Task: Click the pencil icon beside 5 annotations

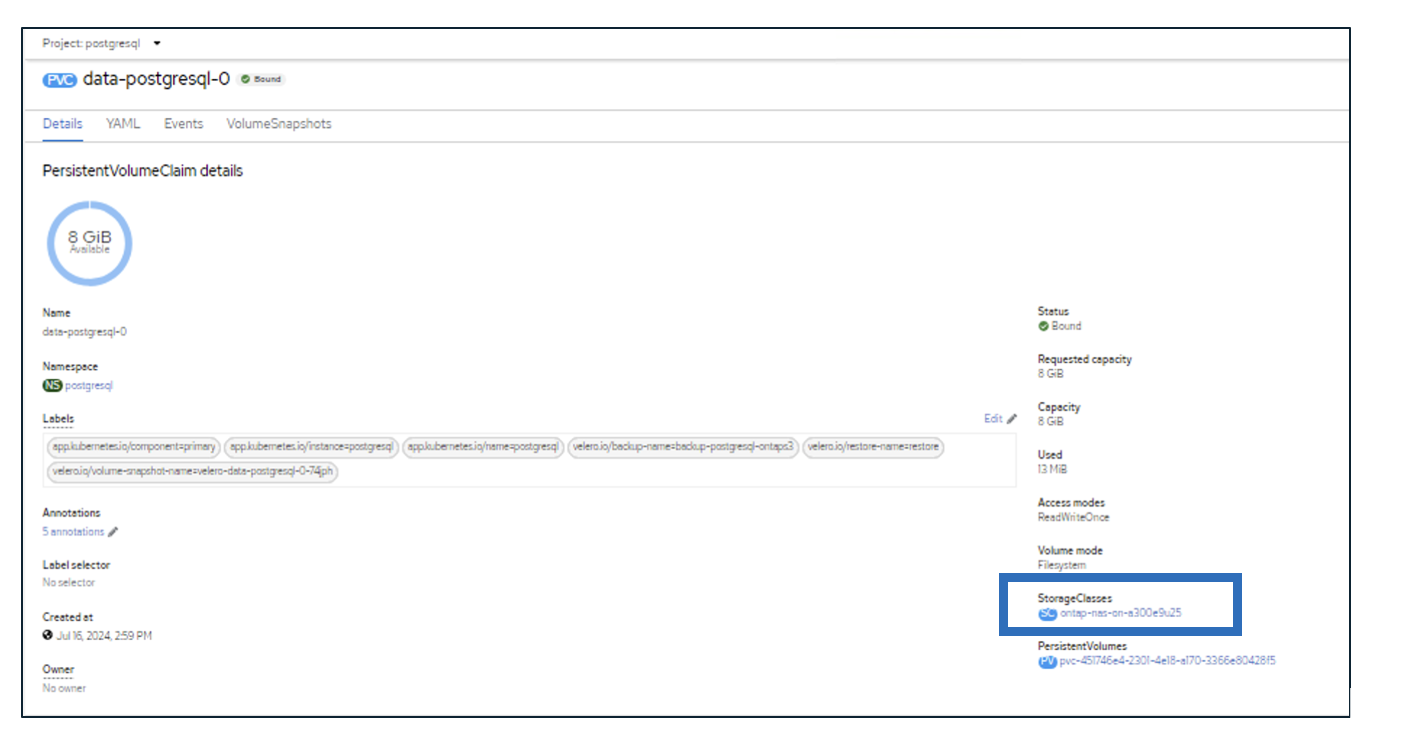Action: [113, 532]
